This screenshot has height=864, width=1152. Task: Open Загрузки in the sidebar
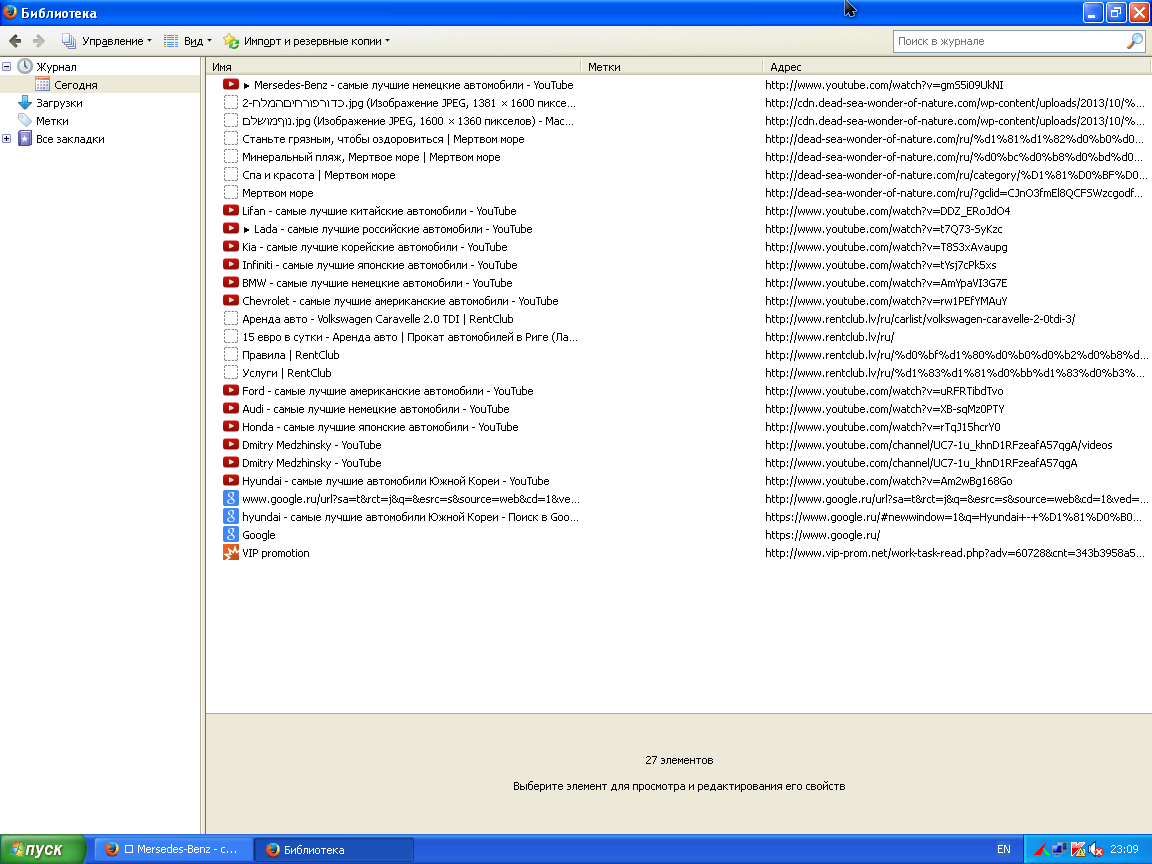[x=59, y=103]
